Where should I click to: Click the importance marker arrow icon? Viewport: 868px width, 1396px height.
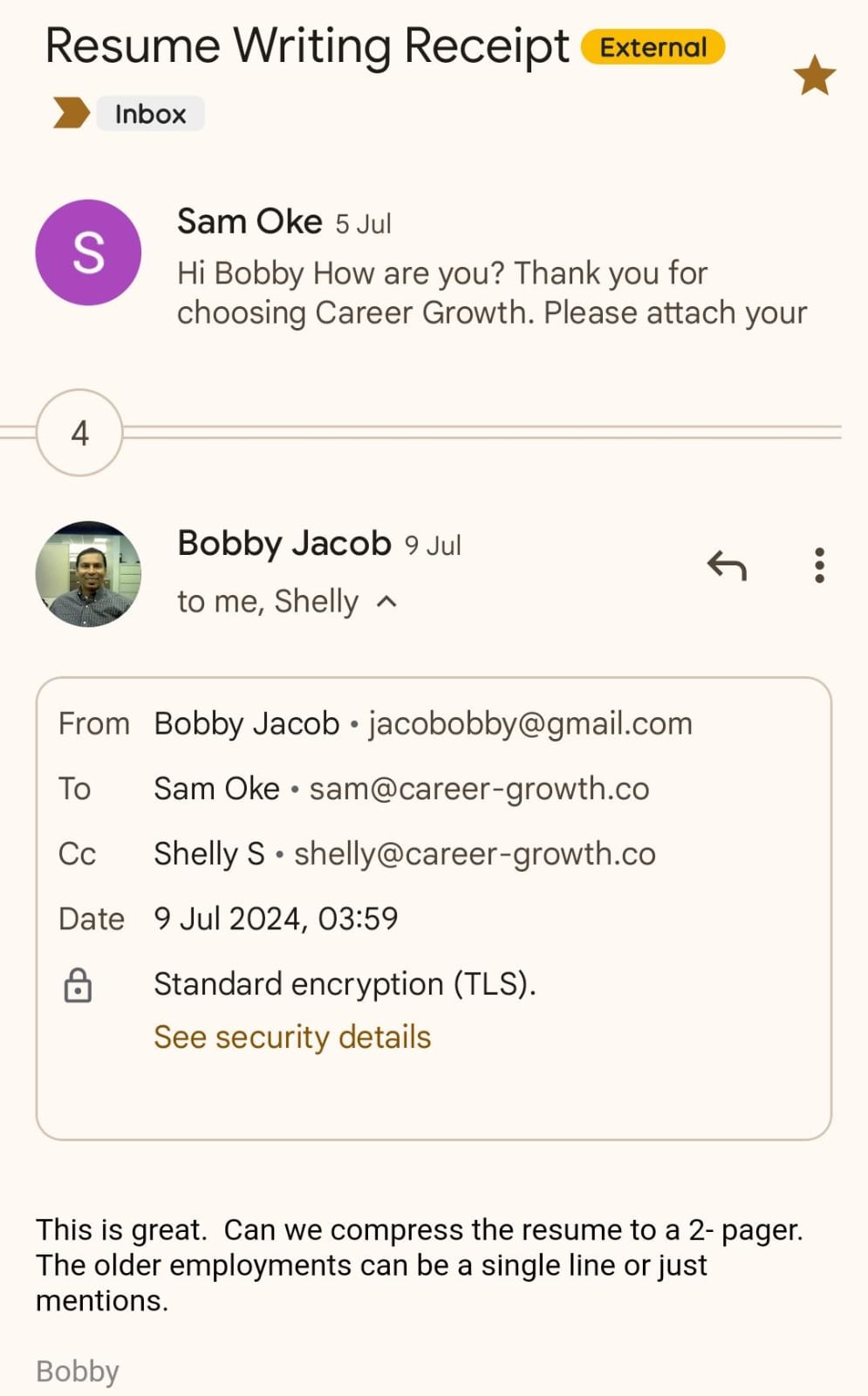(71, 113)
